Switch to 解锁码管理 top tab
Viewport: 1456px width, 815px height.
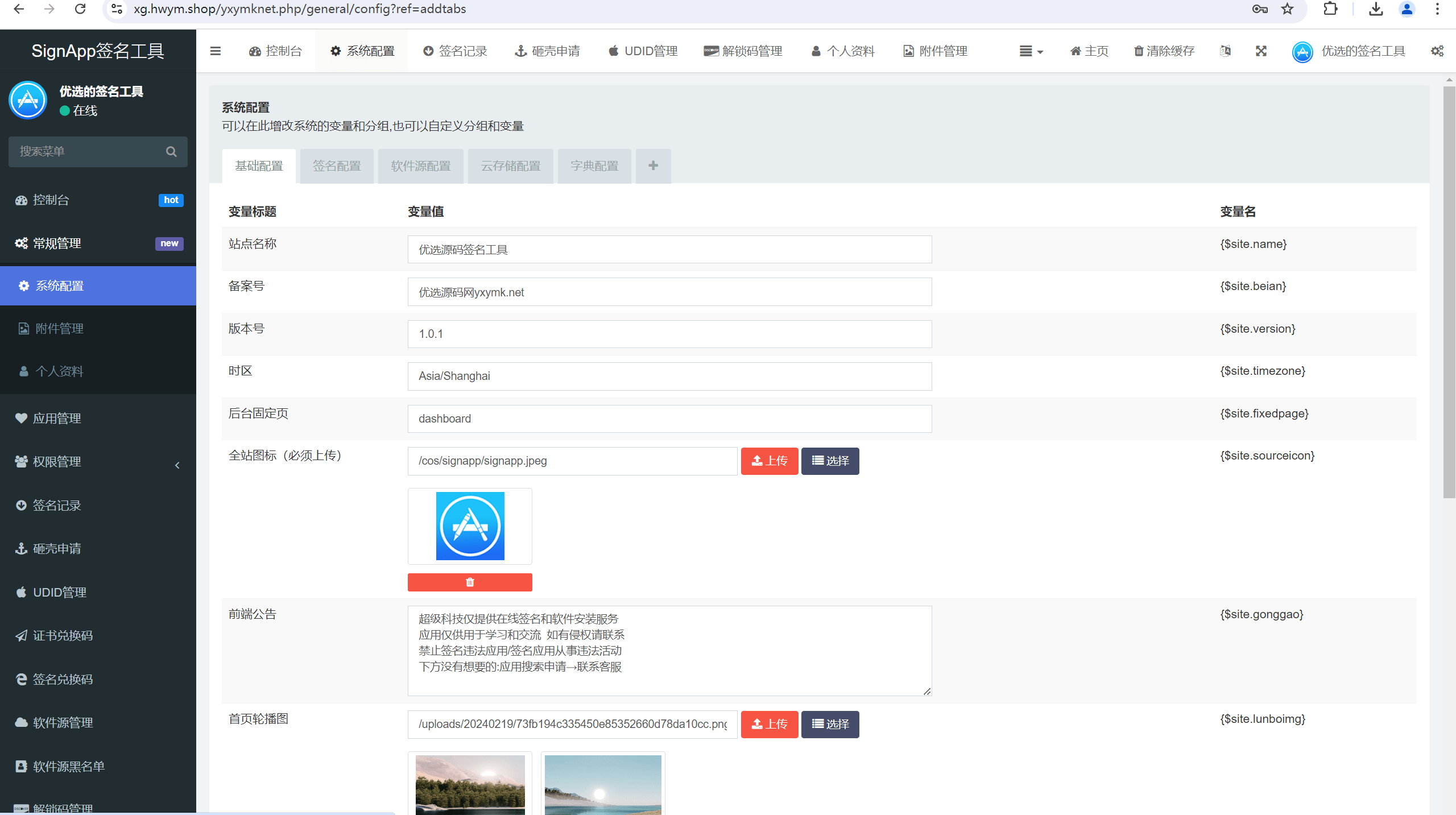coord(743,51)
